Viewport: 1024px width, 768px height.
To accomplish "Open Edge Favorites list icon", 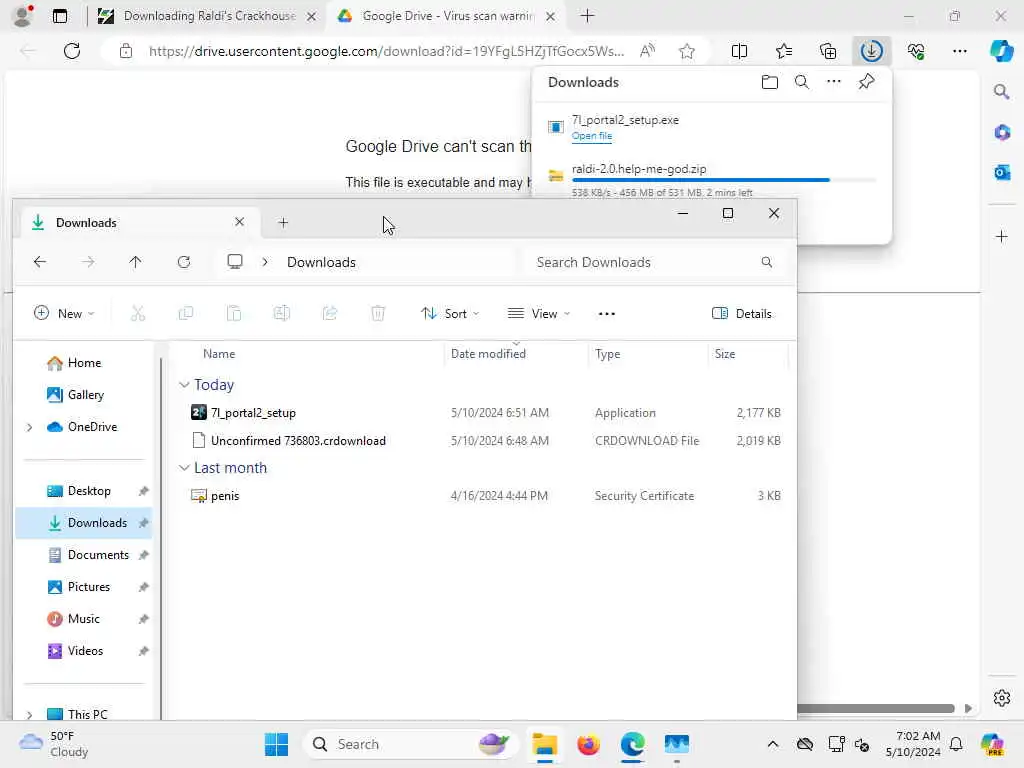I will (784, 51).
